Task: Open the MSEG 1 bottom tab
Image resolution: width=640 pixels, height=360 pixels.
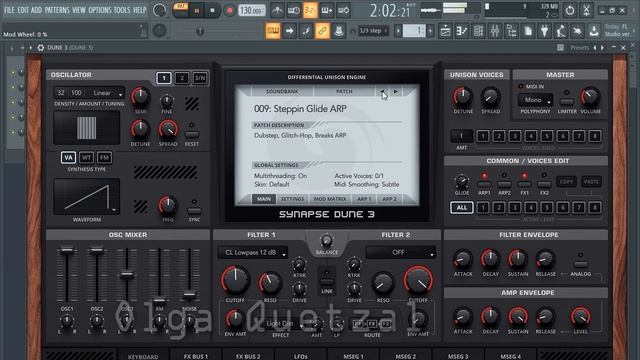Action: pyautogui.click(x=353, y=356)
